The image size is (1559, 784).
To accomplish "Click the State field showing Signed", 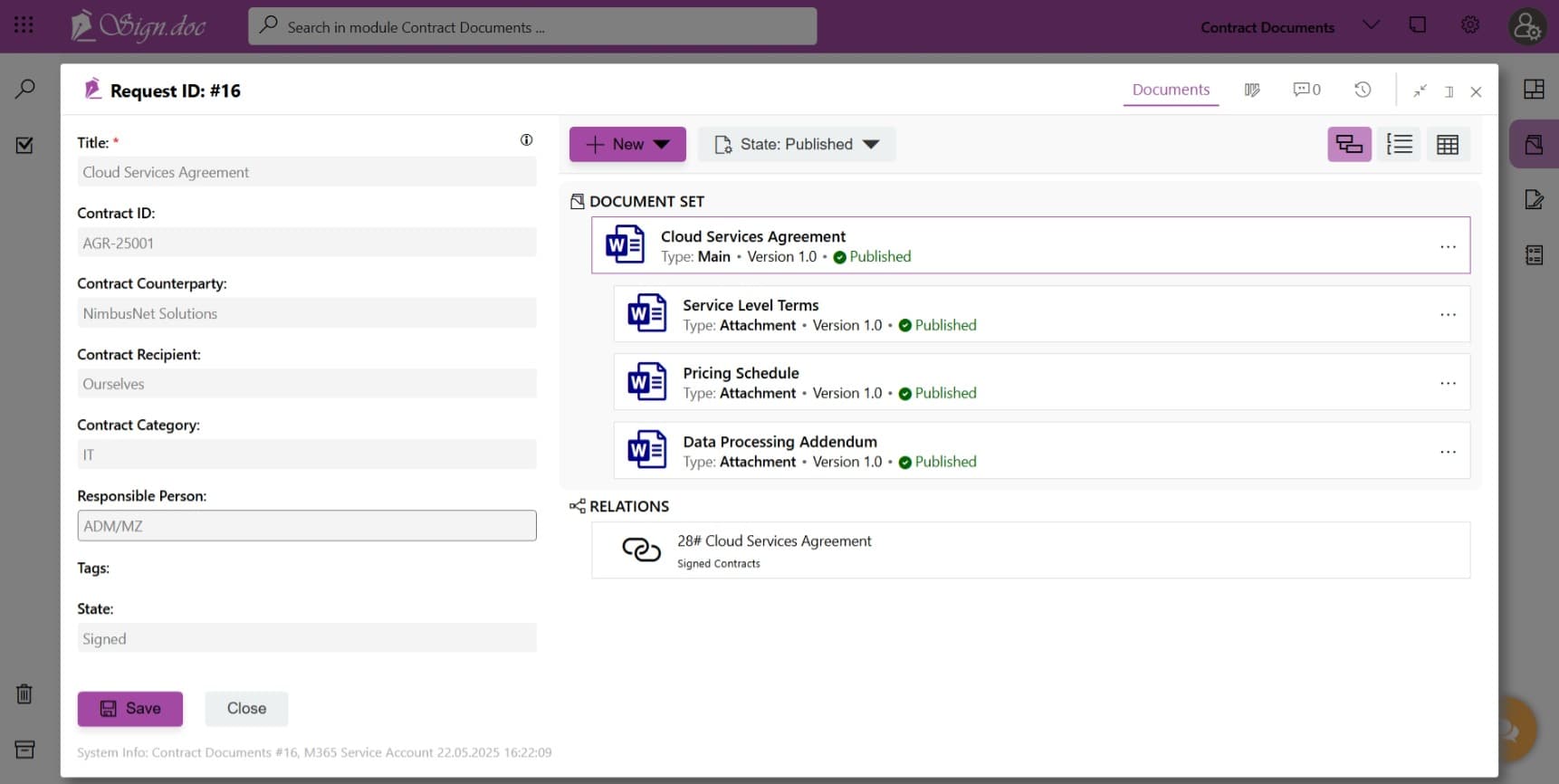I will pos(307,638).
